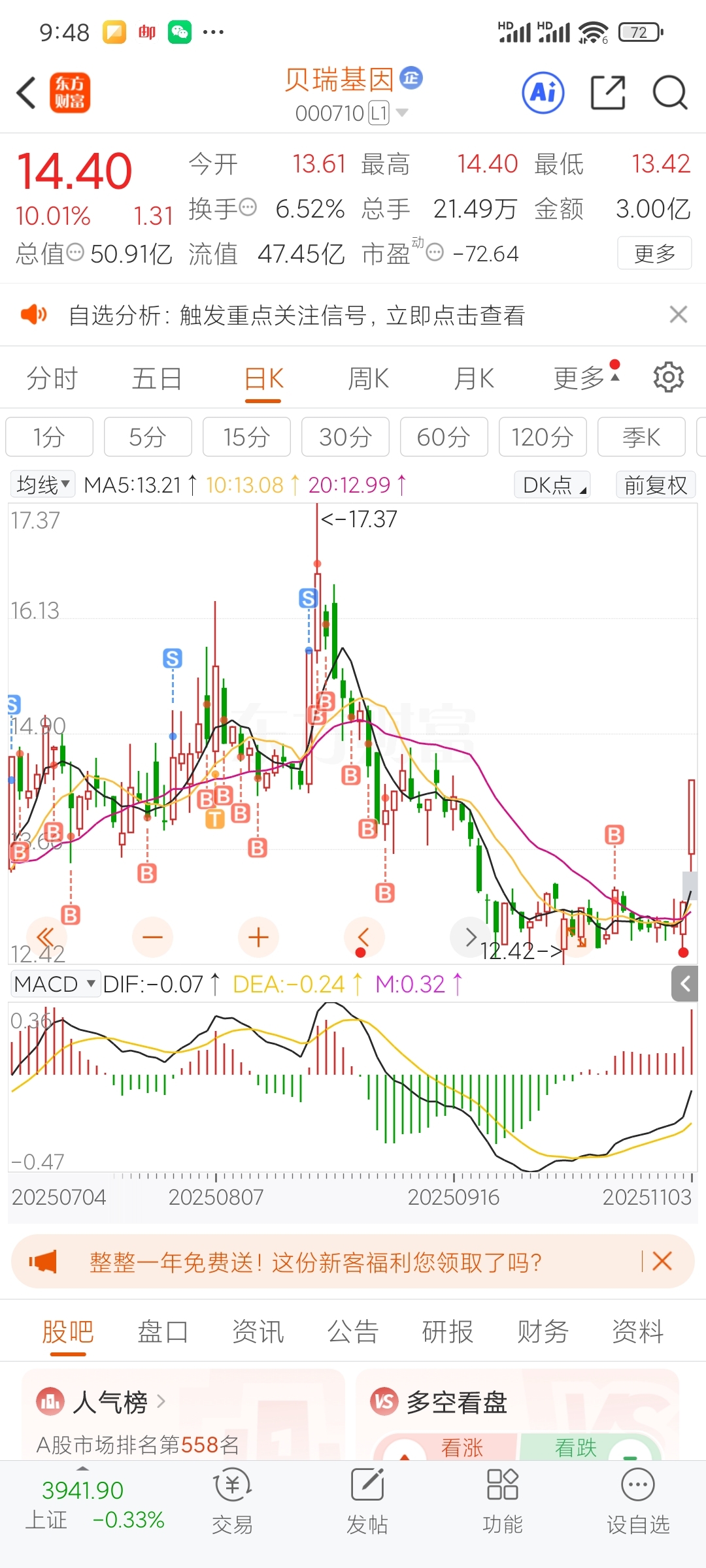Expand 人气榜 chevron arrow
This screenshot has height=1568, width=706.
[x=161, y=1401]
